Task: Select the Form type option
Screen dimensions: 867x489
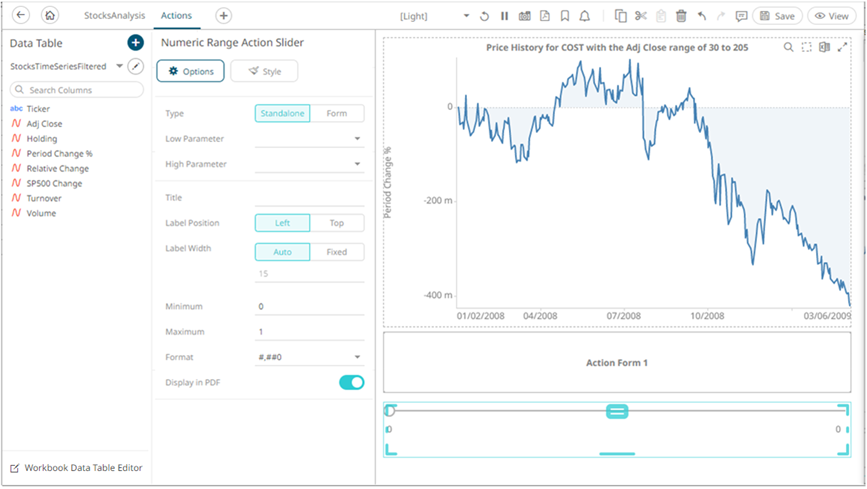Action: pos(337,114)
